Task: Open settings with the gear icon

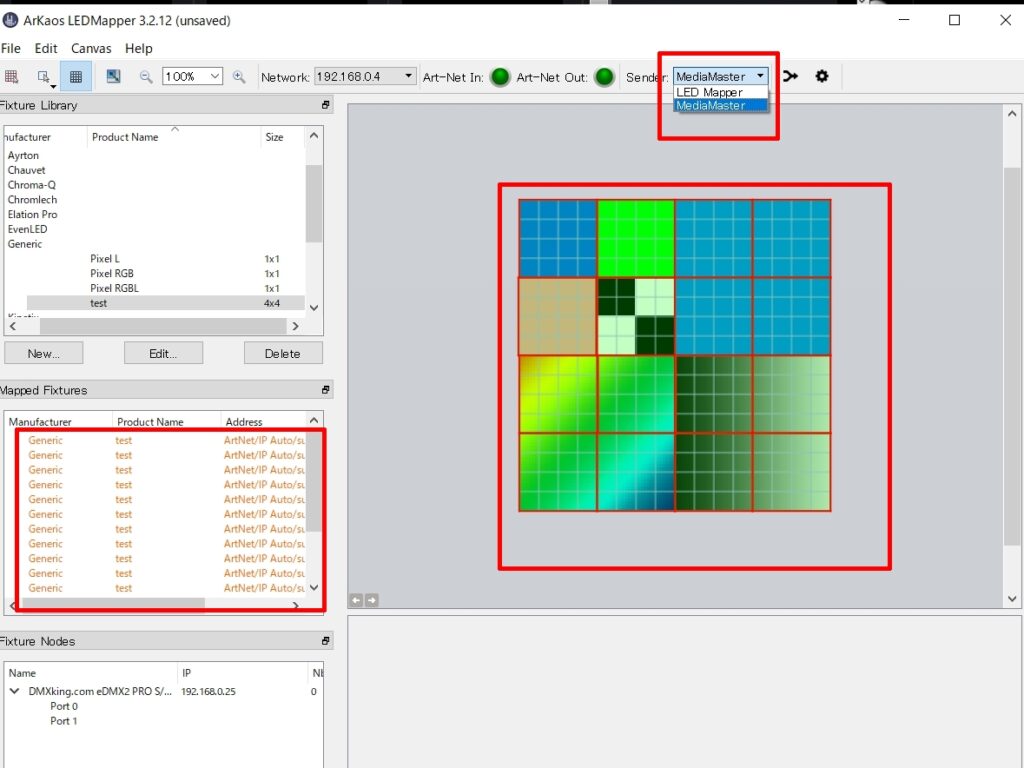Action: pos(822,76)
